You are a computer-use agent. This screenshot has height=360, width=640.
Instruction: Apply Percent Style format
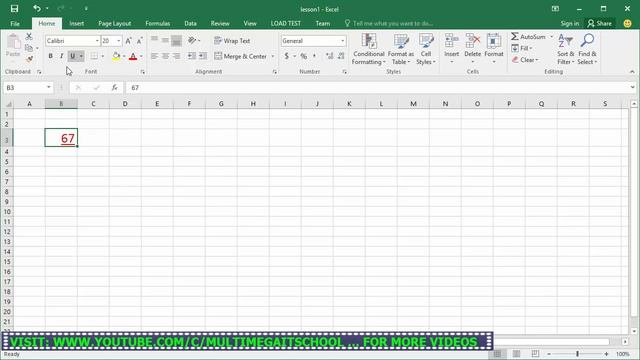[x=304, y=56]
